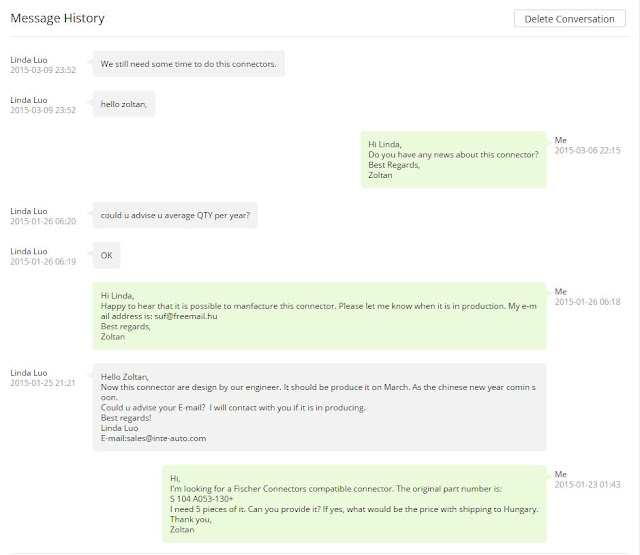Click the 2015-01-25 21:21 timestamp
Viewport: 640px width, 555px height.
point(43,383)
